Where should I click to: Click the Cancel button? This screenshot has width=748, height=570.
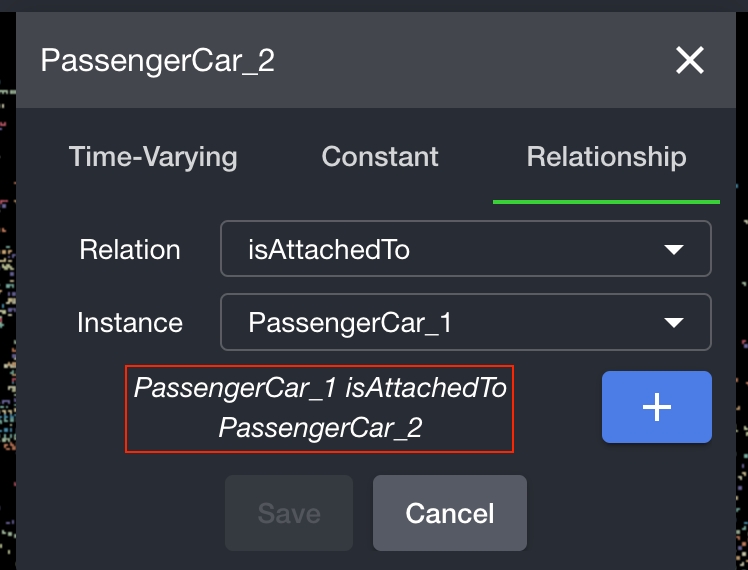[x=450, y=513]
